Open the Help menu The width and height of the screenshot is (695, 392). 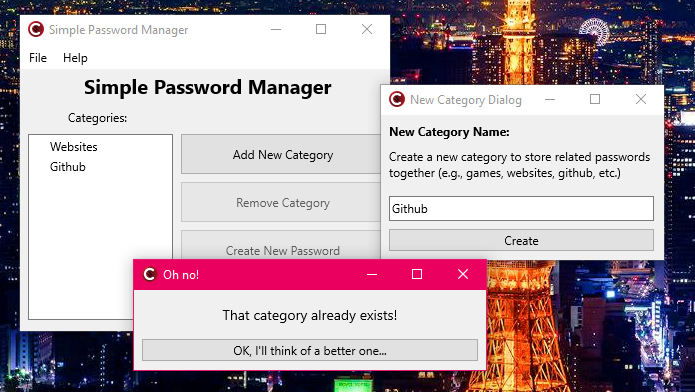click(75, 58)
